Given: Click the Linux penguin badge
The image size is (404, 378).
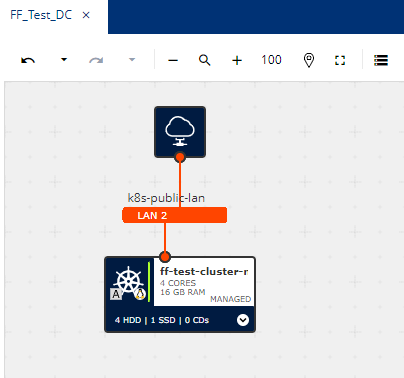Looking at the screenshot, I should 140,294.
